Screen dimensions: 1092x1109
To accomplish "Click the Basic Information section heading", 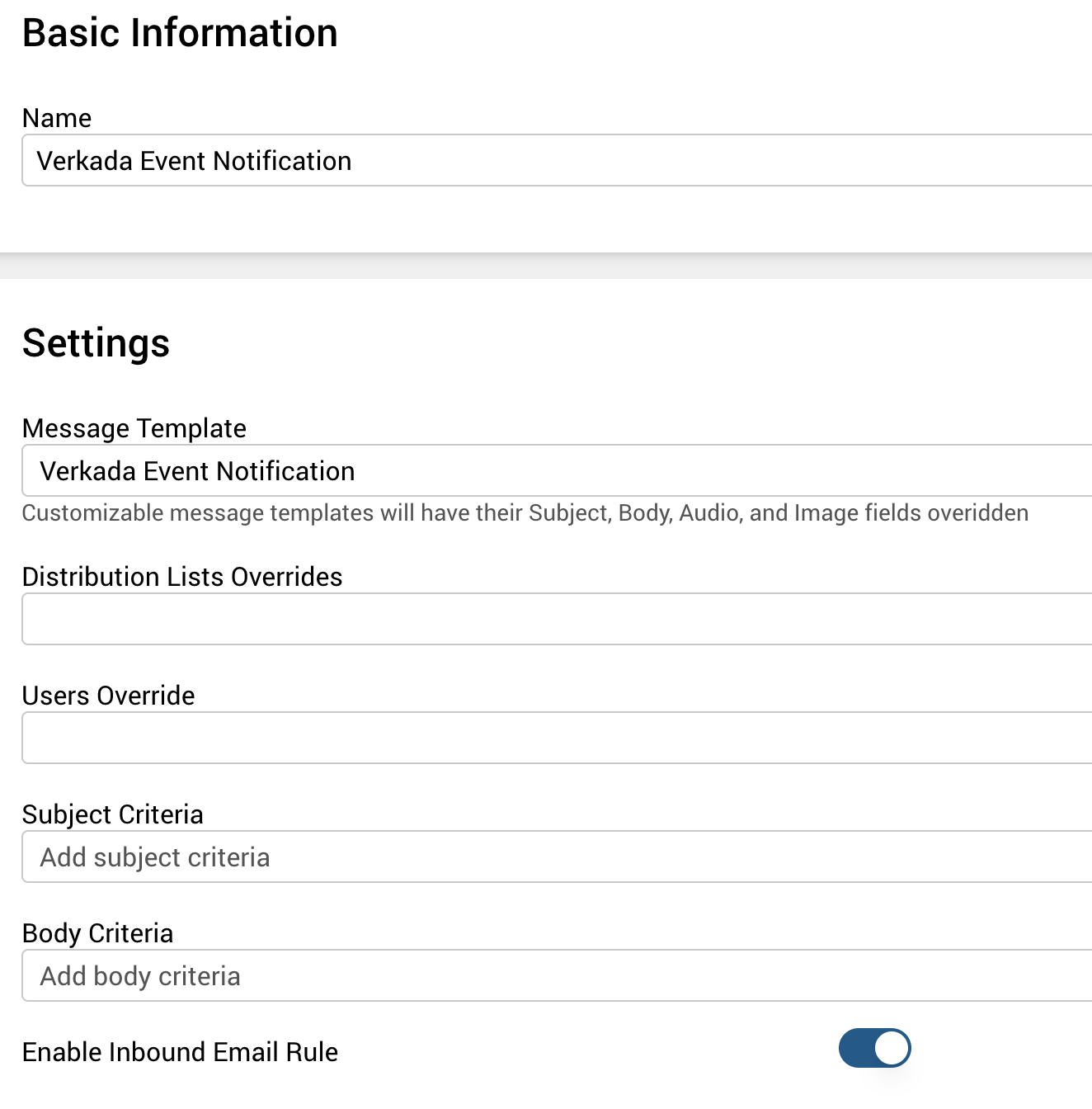I will point(180,33).
